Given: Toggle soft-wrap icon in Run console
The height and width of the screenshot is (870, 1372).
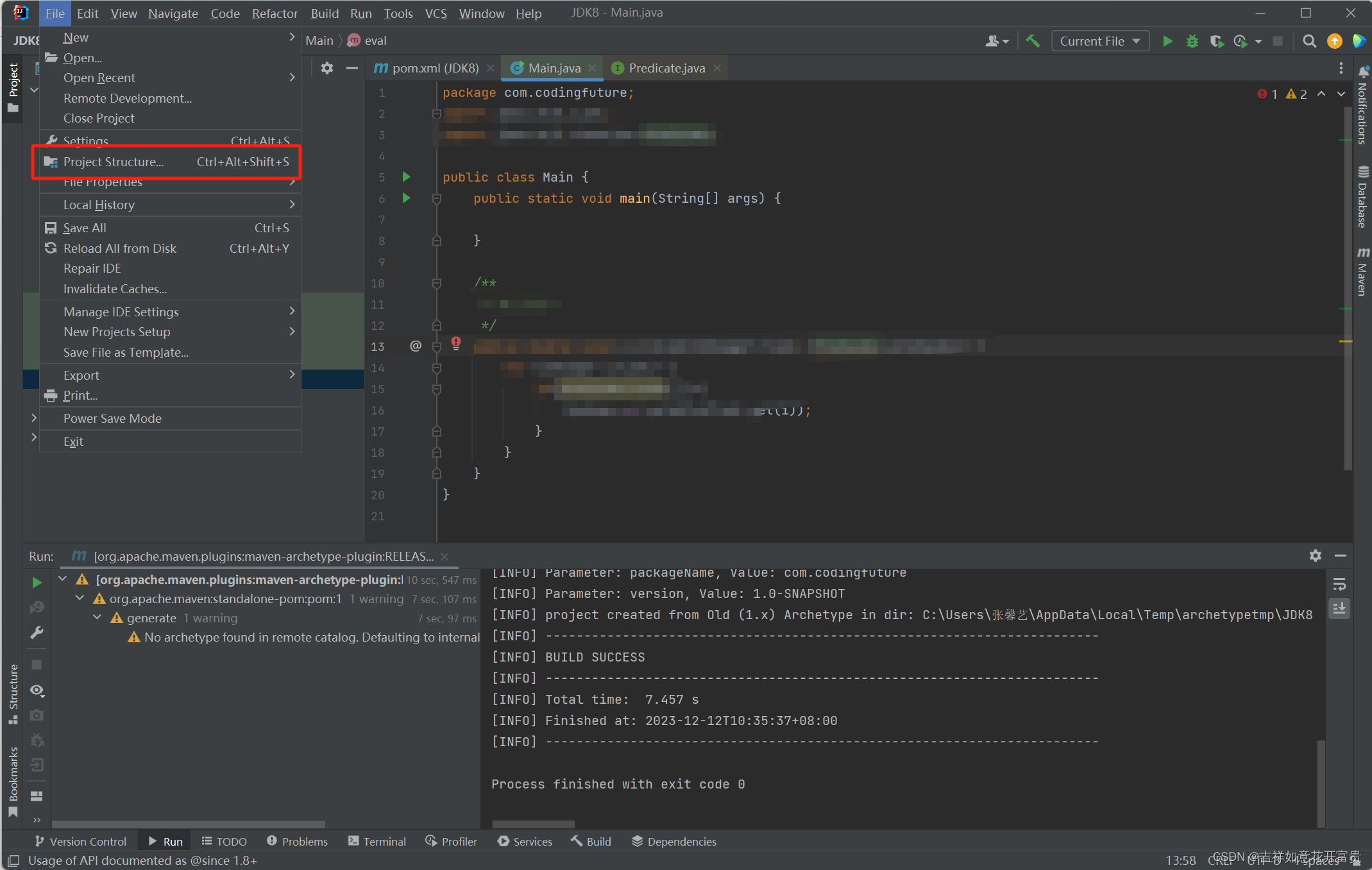Looking at the screenshot, I should point(1339,584).
